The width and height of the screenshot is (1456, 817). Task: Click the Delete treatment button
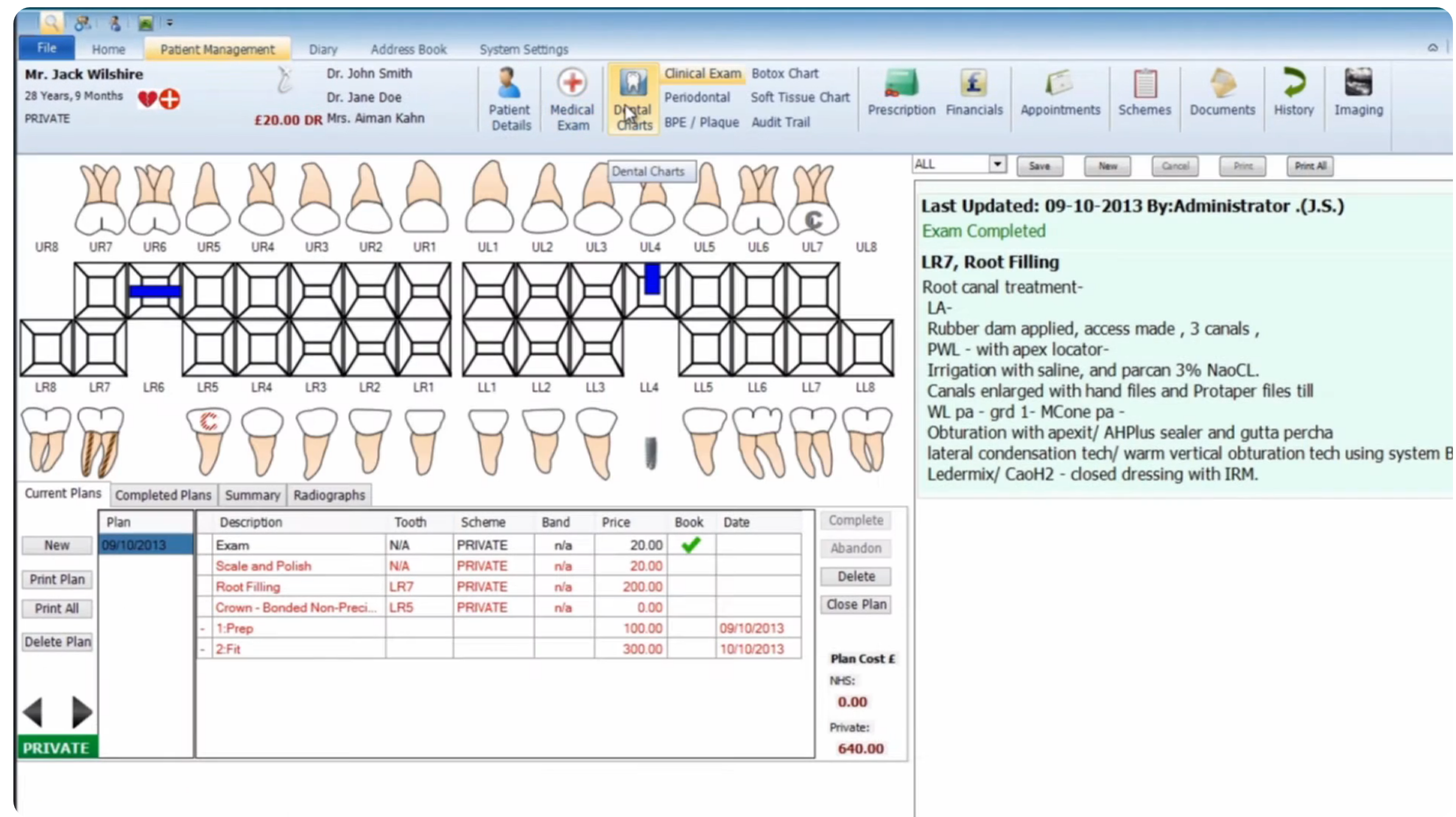(856, 576)
